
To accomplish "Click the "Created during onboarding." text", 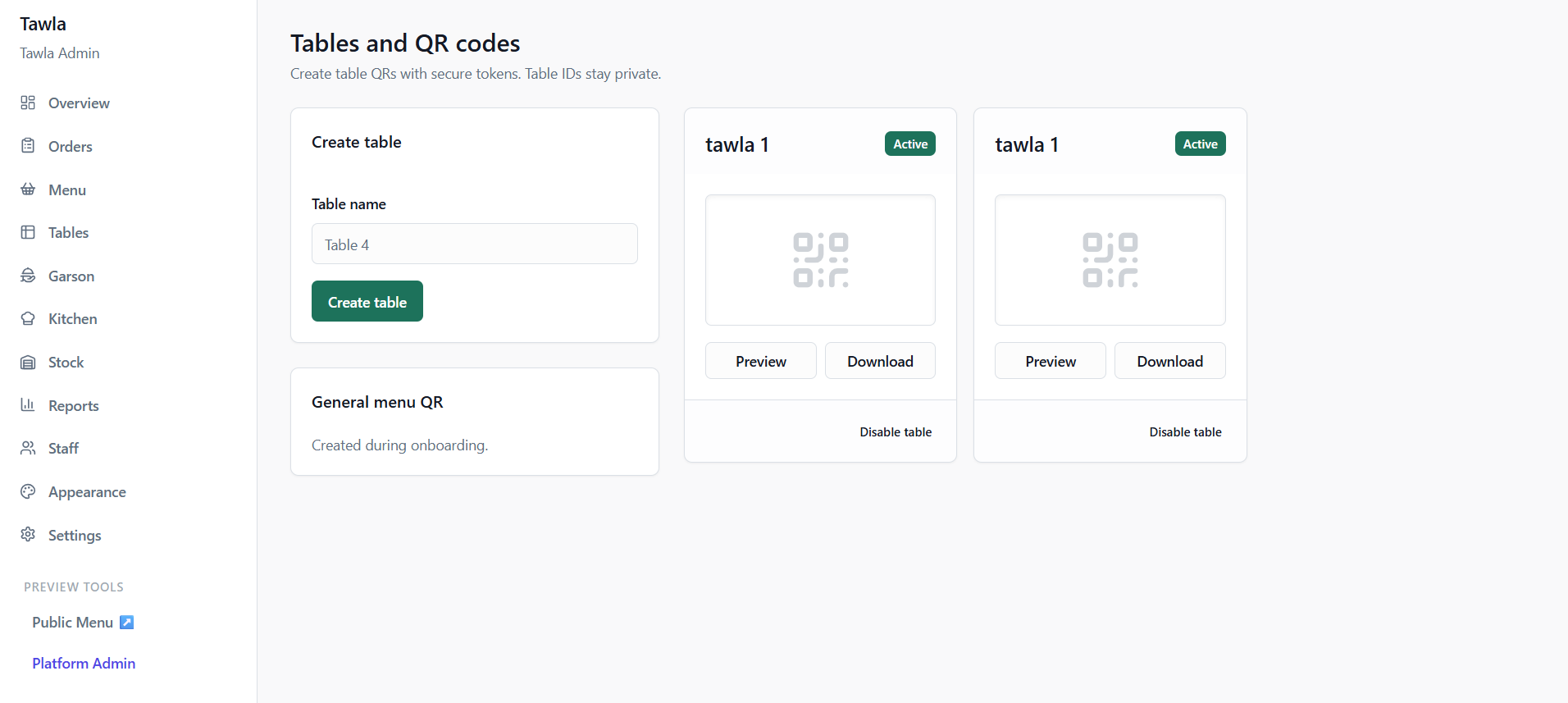I will point(399,445).
